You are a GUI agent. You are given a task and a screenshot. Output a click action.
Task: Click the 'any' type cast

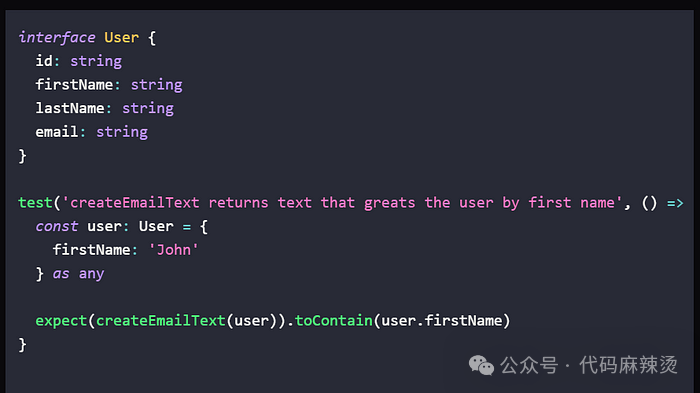[92, 274]
